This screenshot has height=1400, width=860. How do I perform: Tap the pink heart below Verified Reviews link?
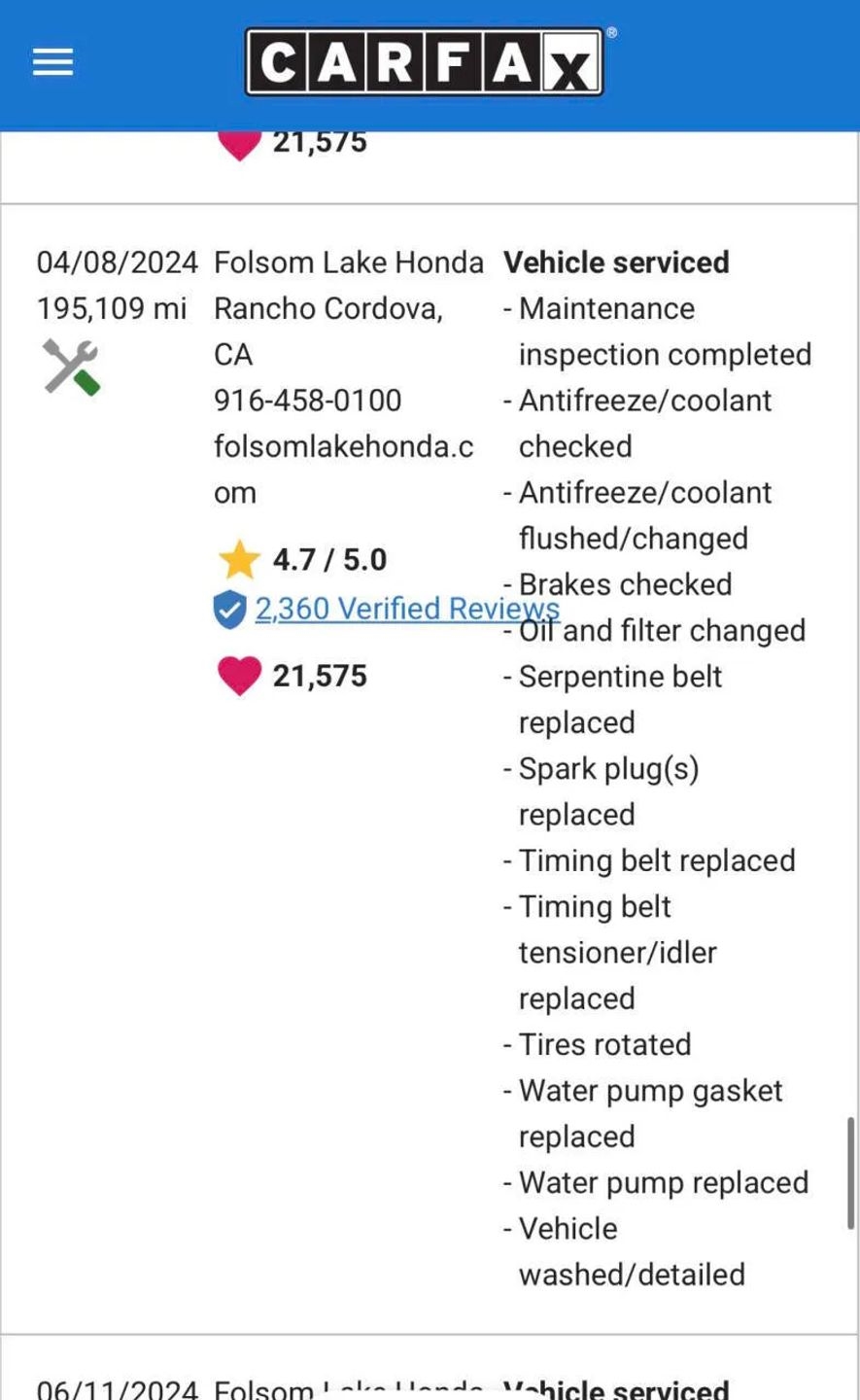coord(239,676)
